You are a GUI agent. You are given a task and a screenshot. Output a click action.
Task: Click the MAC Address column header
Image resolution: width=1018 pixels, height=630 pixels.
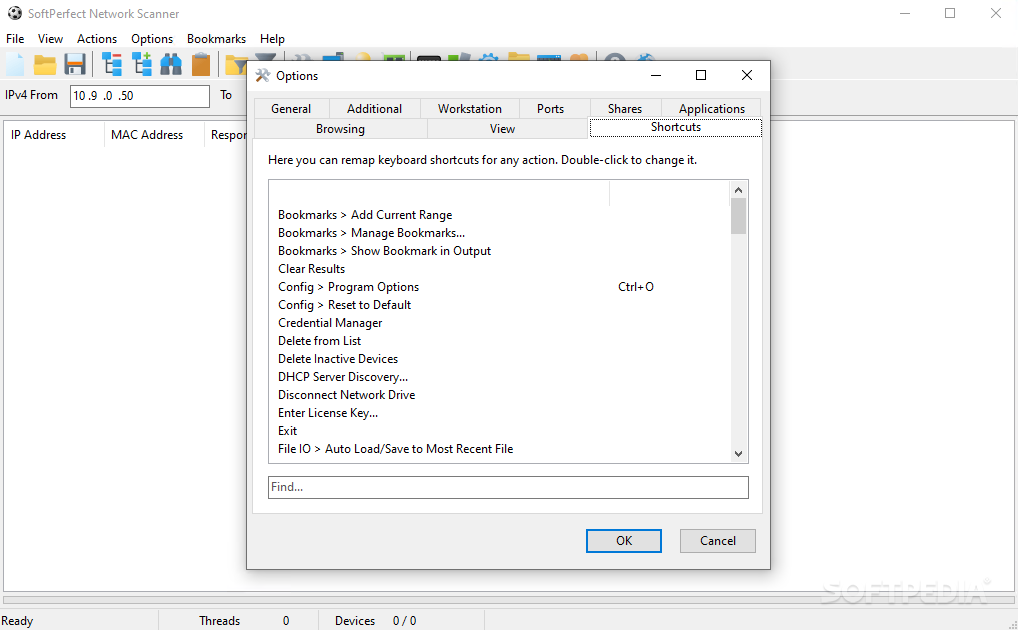(x=154, y=135)
